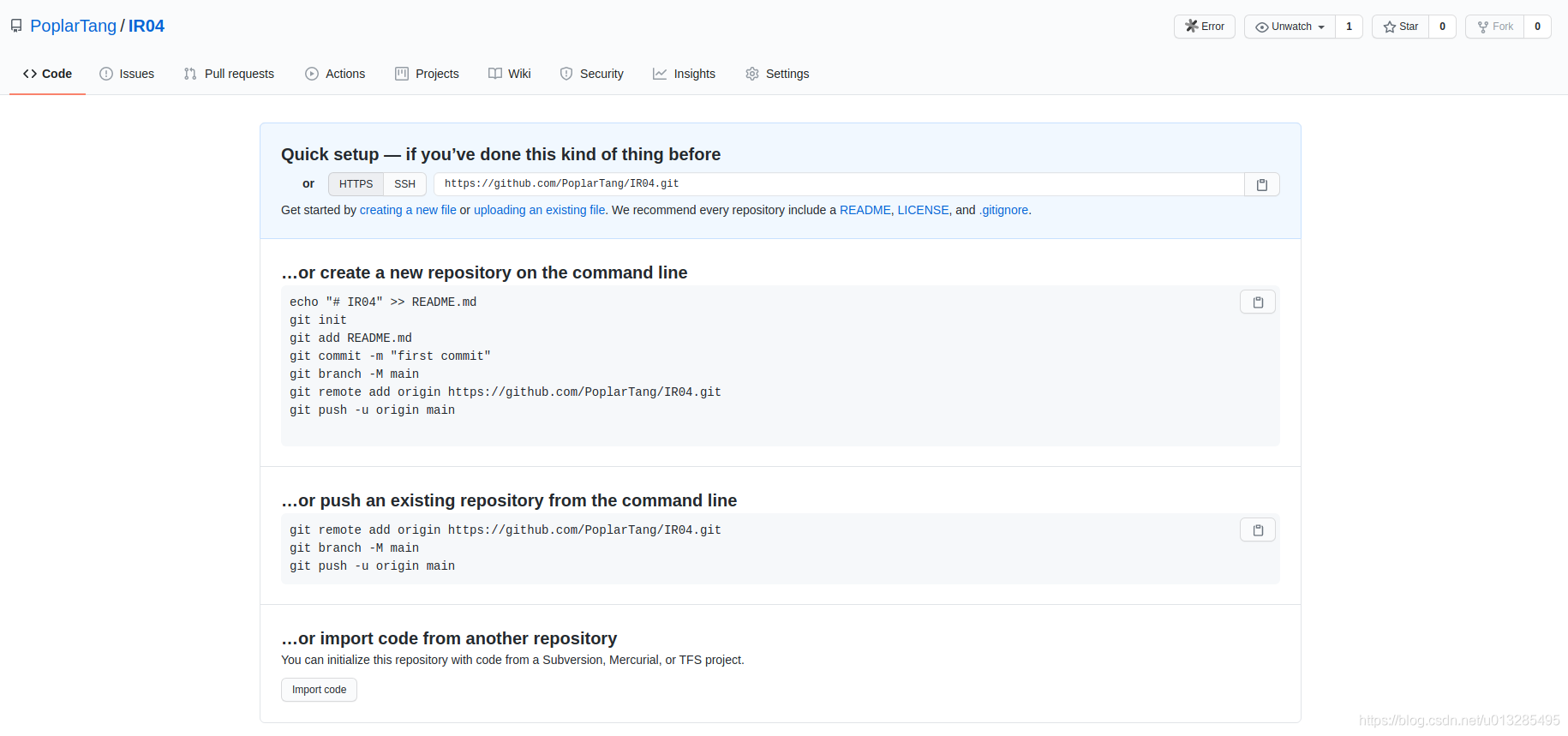Image resolution: width=1568 pixels, height=736 pixels.
Task: Follow the creating a new file link
Action: click(408, 210)
